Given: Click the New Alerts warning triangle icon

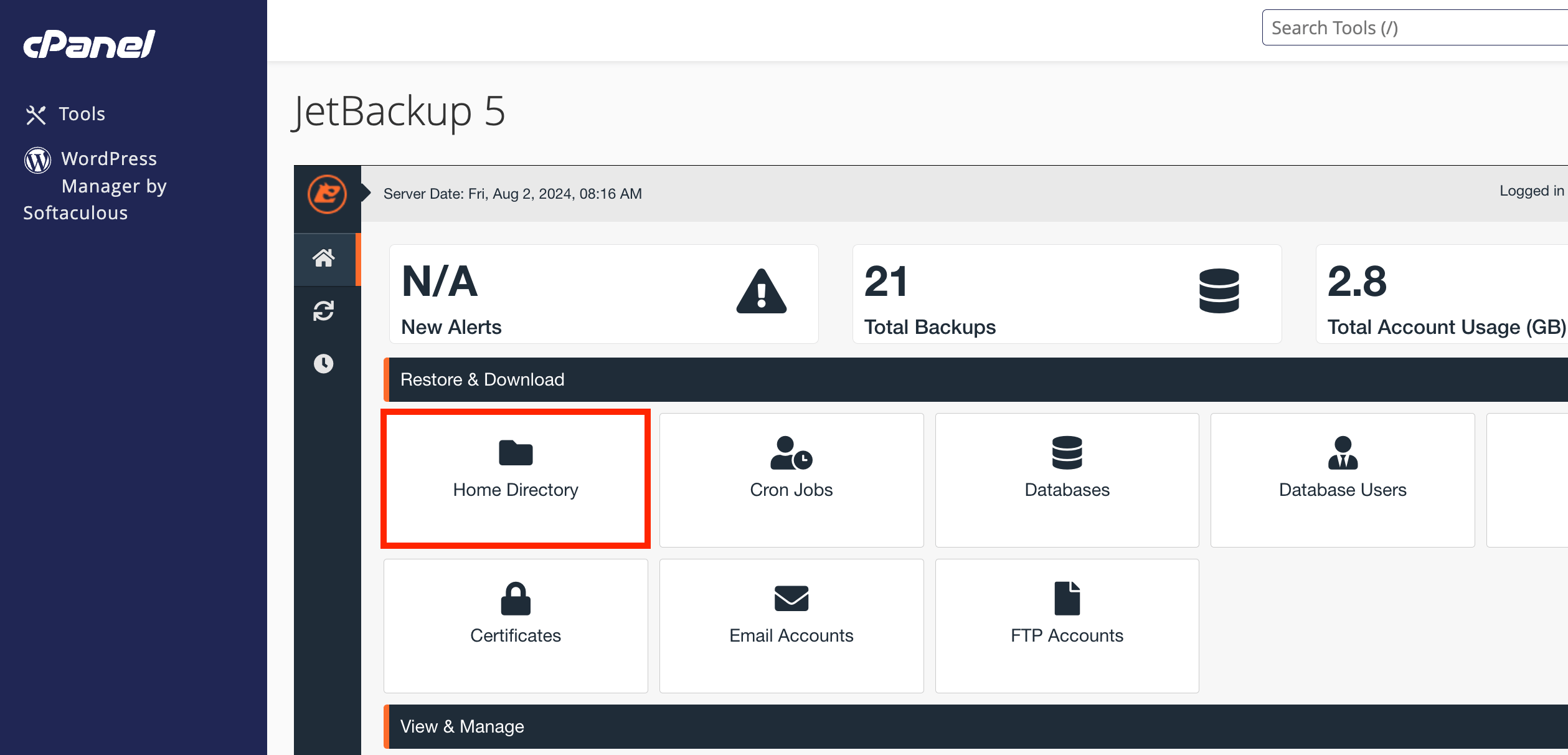Looking at the screenshot, I should tap(761, 292).
